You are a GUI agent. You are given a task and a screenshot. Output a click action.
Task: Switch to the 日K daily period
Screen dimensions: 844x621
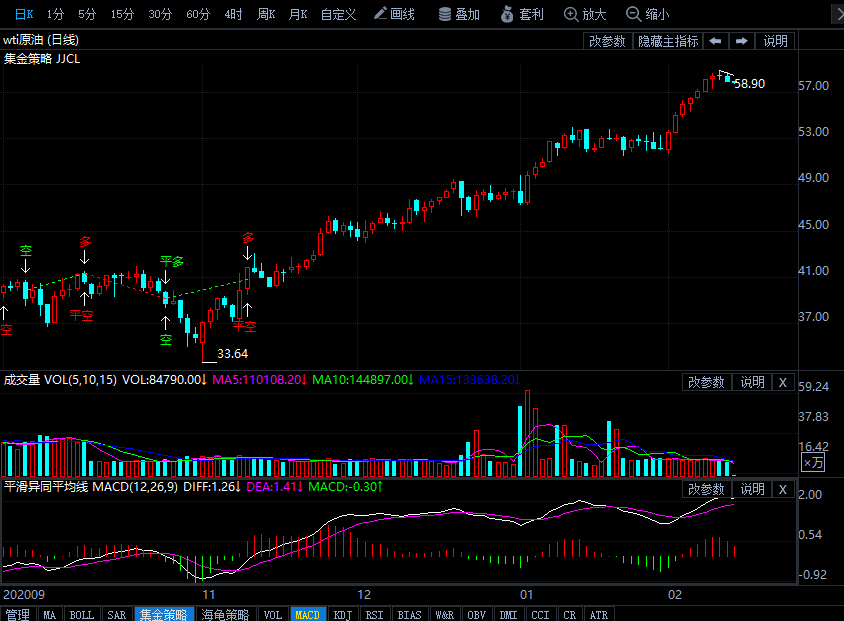click(x=24, y=14)
